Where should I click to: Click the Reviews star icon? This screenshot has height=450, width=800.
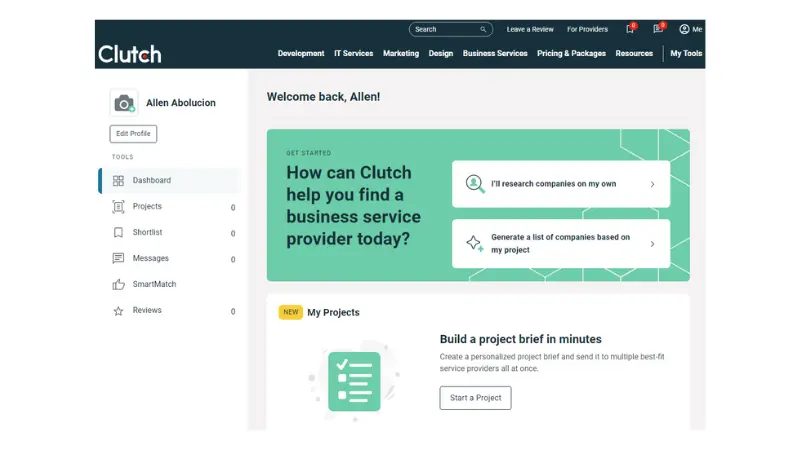(x=118, y=311)
